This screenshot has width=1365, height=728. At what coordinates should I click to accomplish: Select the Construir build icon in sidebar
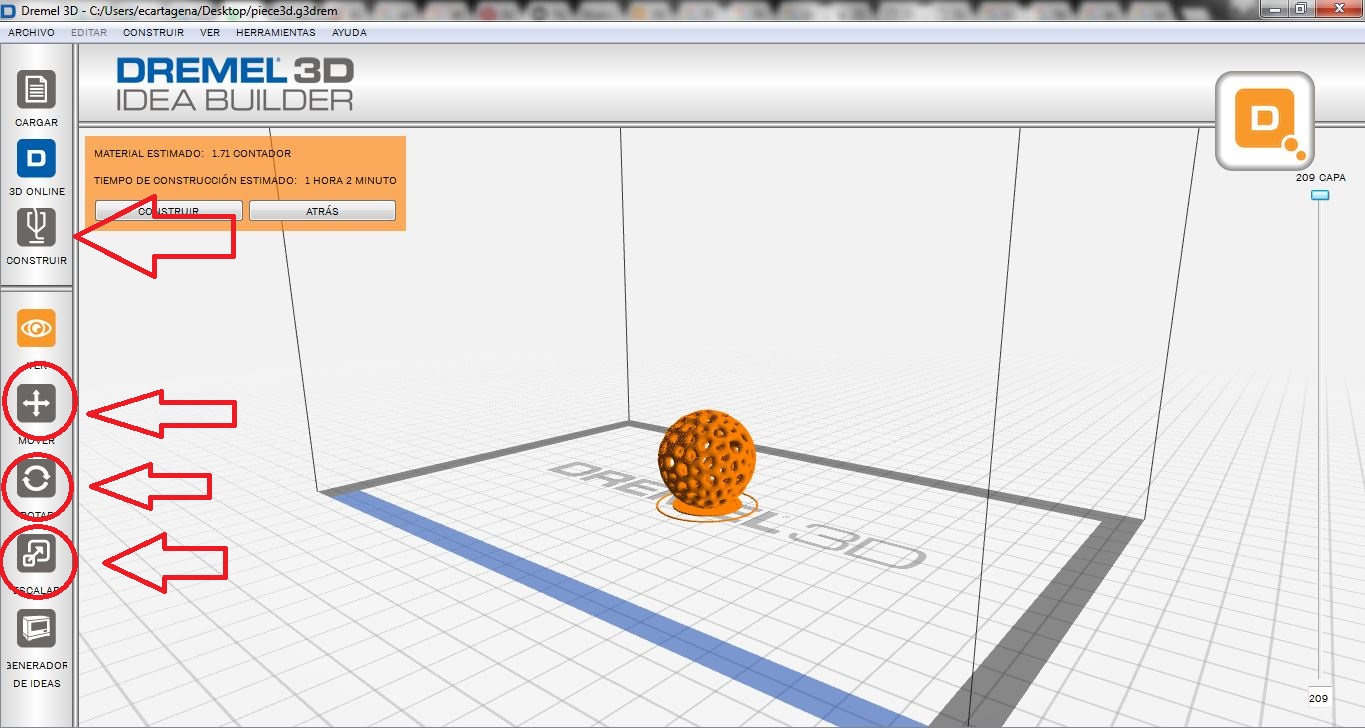point(36,228)
